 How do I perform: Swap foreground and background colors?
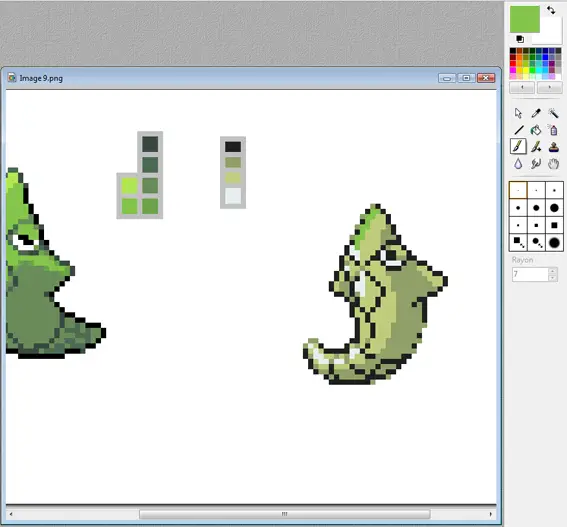coord(551,10)
